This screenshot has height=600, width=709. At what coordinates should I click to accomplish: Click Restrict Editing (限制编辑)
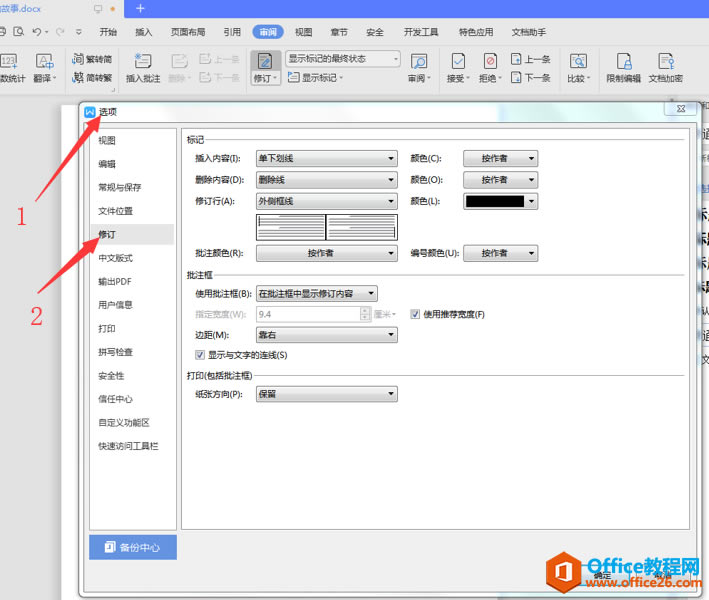click(x=624, y=68)
